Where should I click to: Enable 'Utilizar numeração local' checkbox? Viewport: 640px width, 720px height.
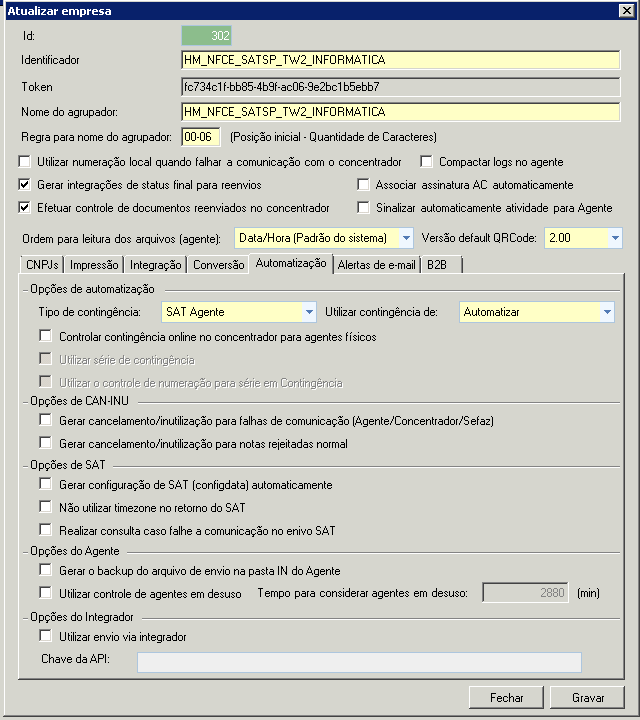[x=25, y=162]
